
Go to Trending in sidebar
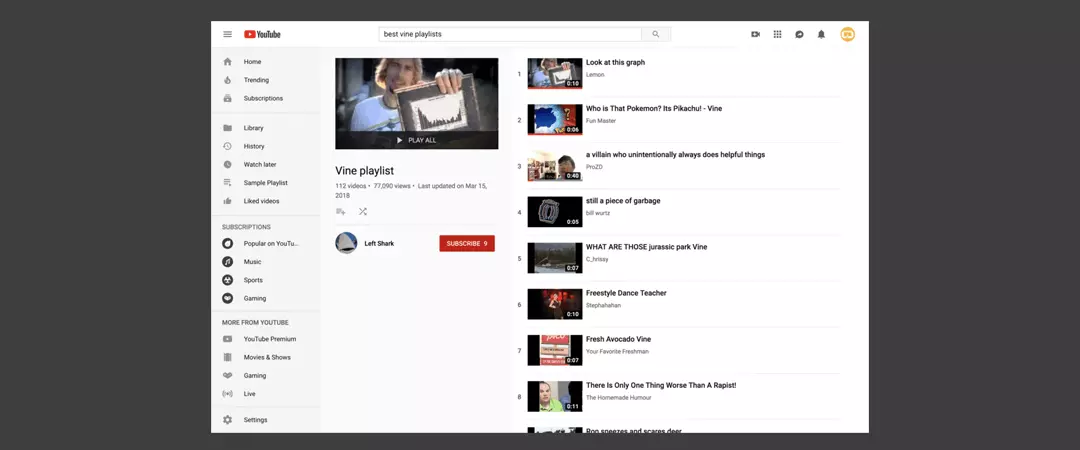(x=256, y=80)
